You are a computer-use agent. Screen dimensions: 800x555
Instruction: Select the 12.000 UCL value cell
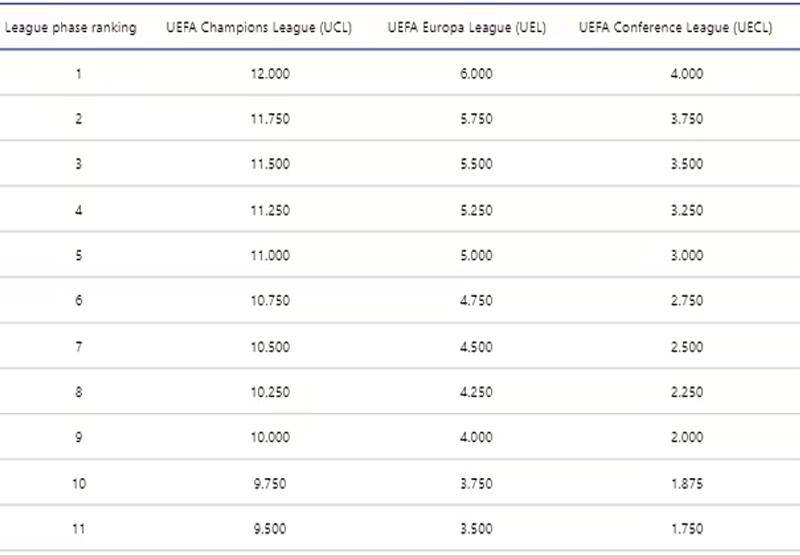point(270,74)
